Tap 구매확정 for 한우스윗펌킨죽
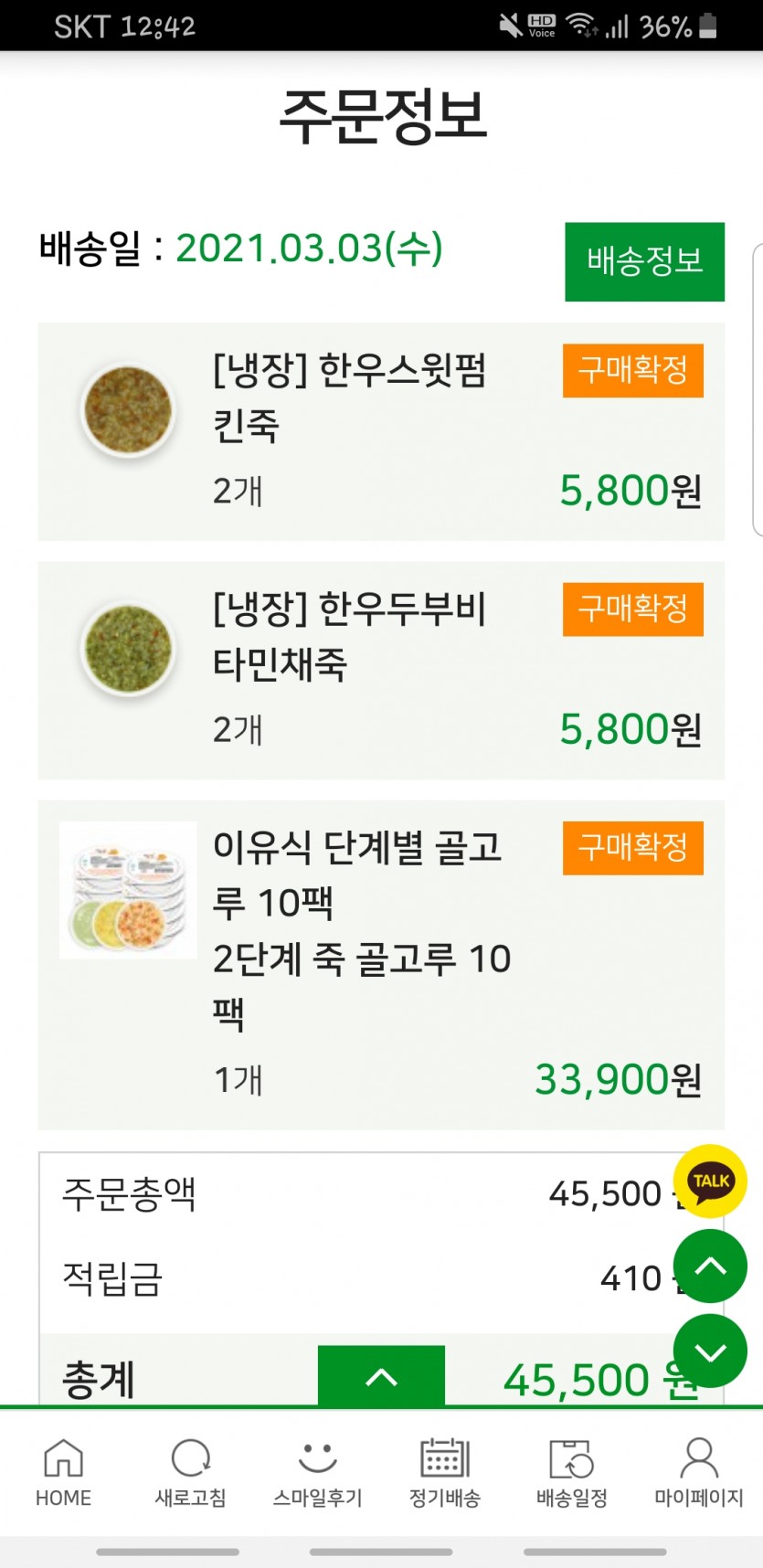Screen dimensions: 763x1568 click(x=632, y=370)
